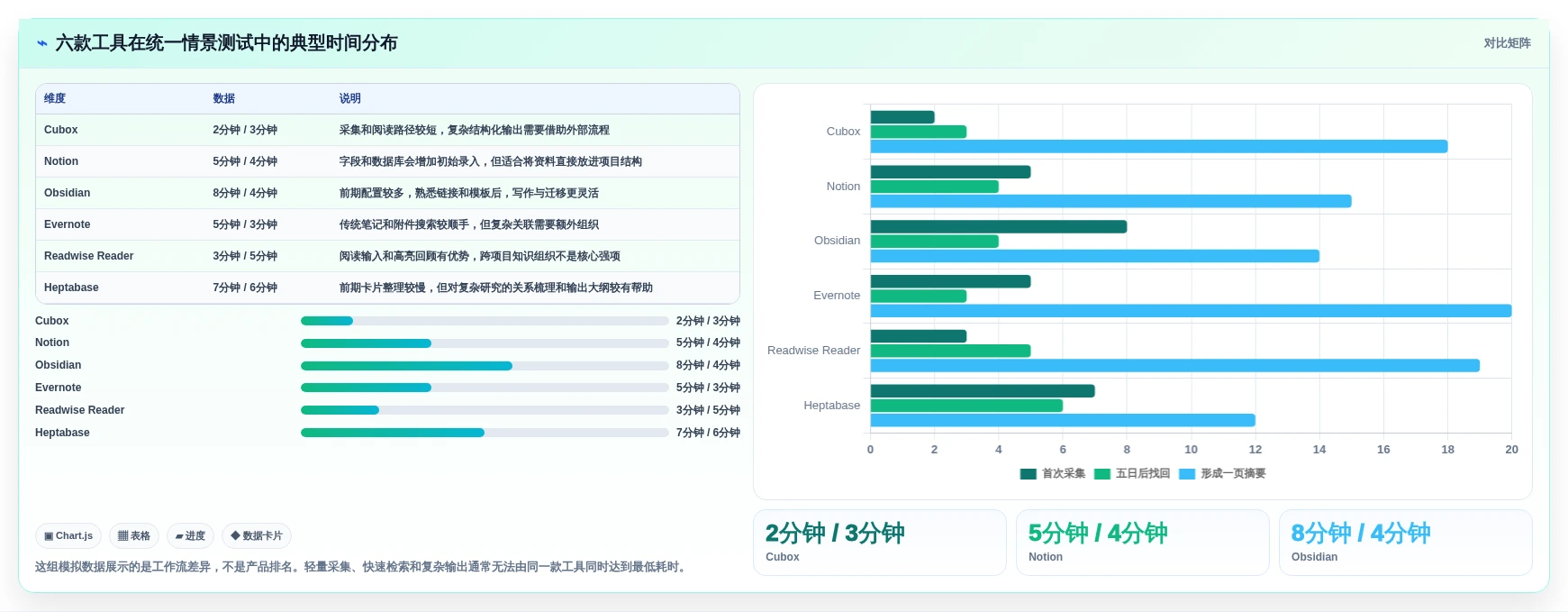Click Cubox's light blue 形成一页摘要 chart bar
This screenshot has height=612, width=1568.
point(1159,146)
